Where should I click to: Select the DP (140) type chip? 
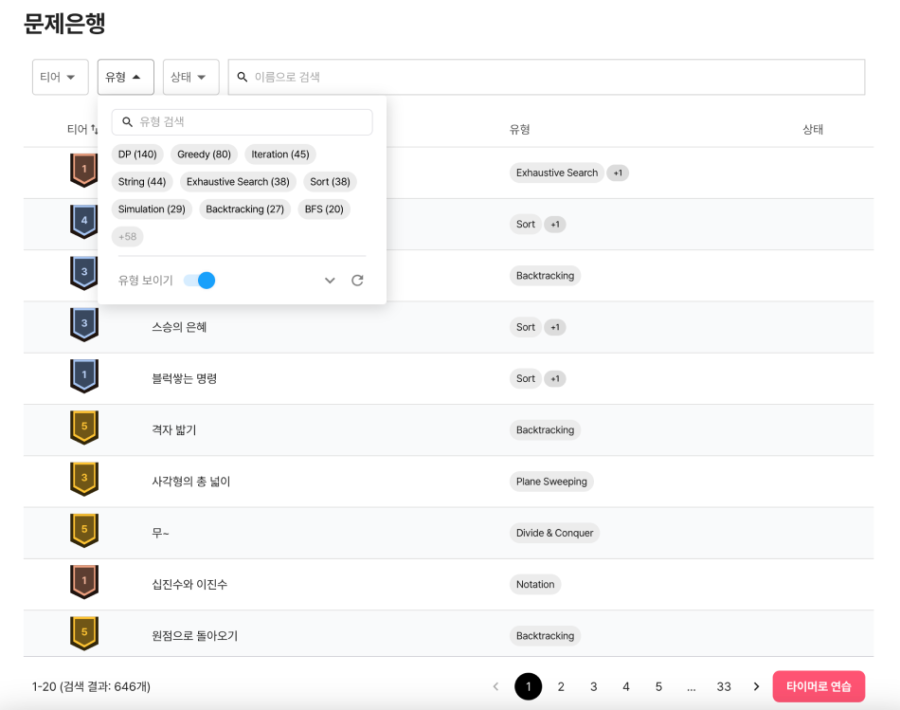(137, 154)
